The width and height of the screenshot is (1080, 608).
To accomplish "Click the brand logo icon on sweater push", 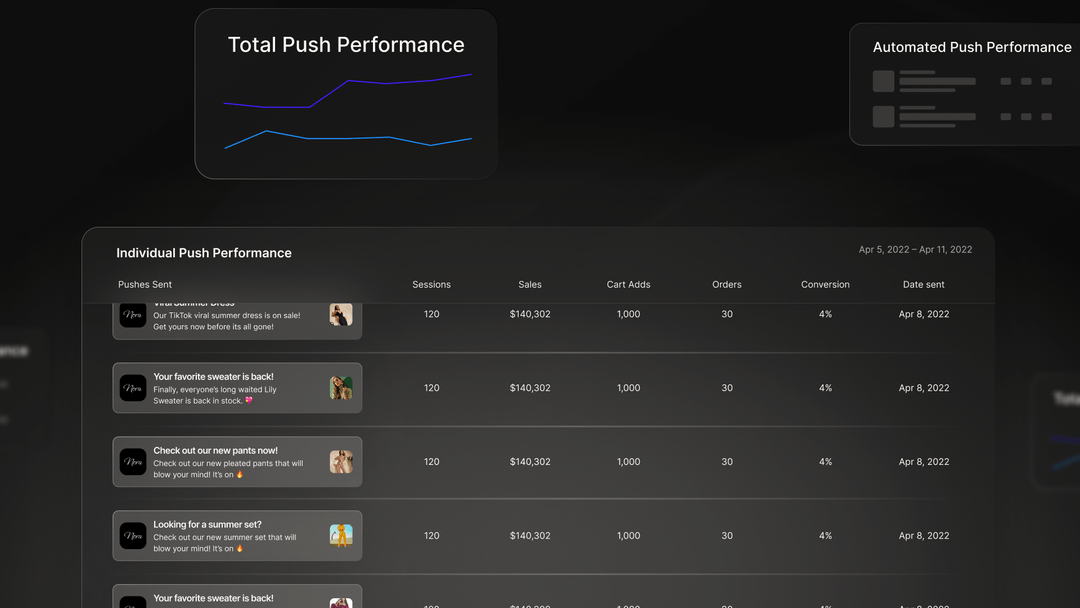I will pos(133,388).
